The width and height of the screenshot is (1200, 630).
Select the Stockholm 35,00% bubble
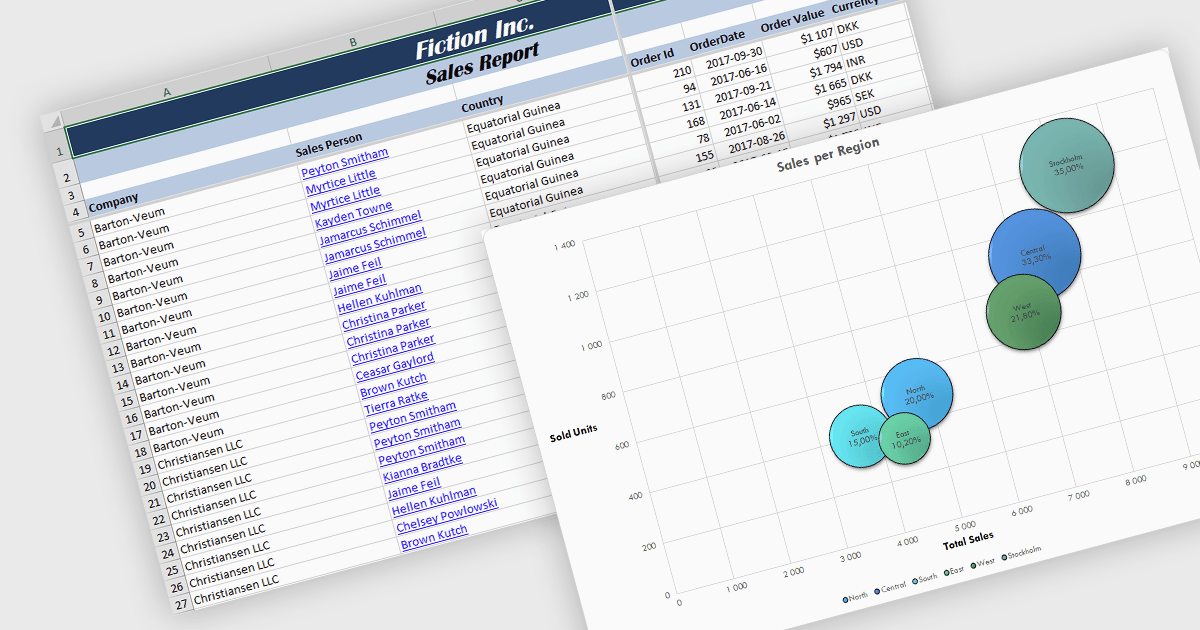click(x=1067, y=166)
